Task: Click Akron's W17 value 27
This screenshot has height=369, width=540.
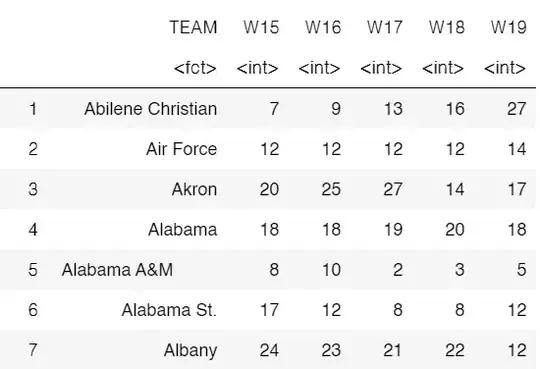Action: [393, 189]
